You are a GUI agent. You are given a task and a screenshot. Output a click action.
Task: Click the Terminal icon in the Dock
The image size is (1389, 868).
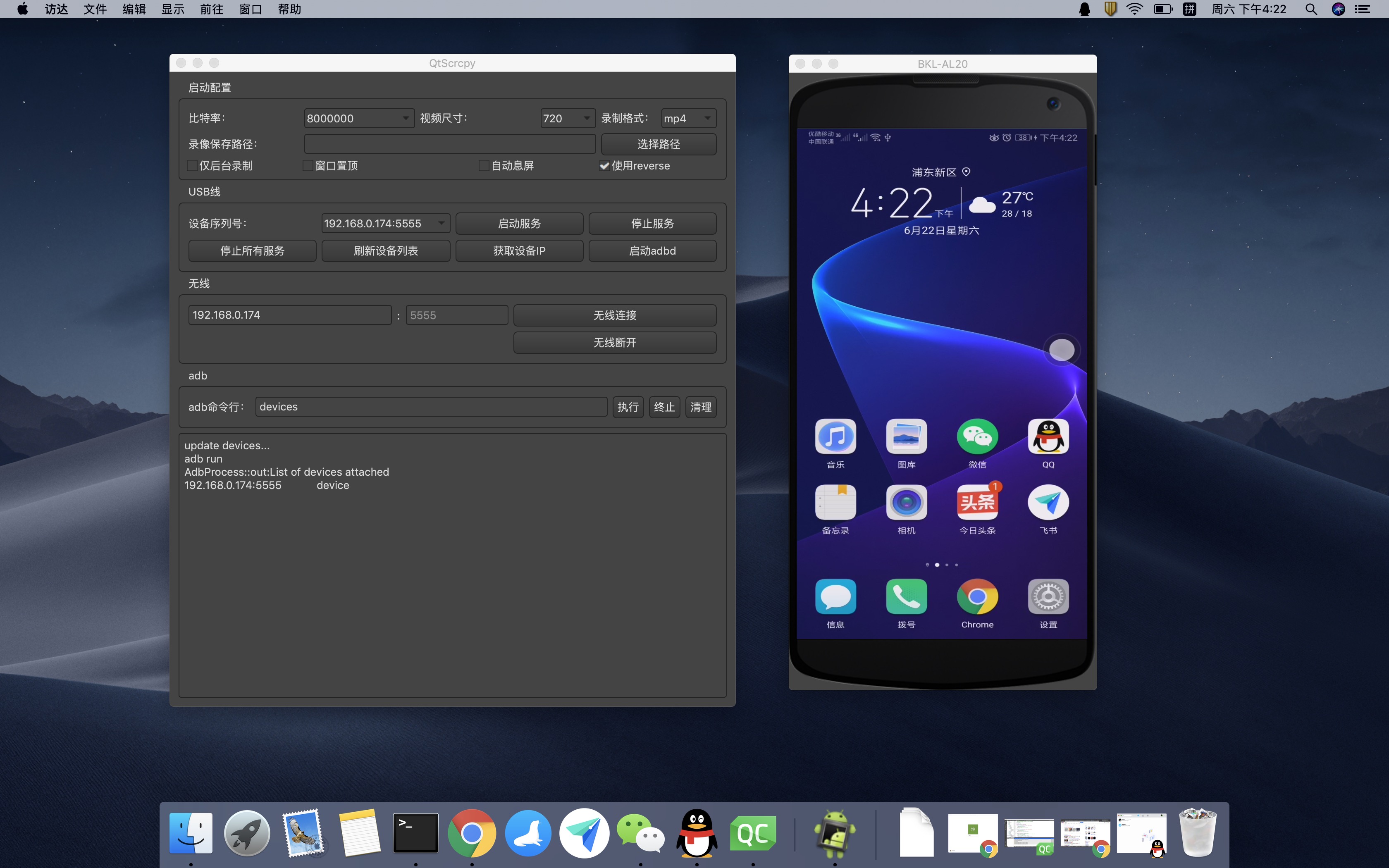(415, 832)
